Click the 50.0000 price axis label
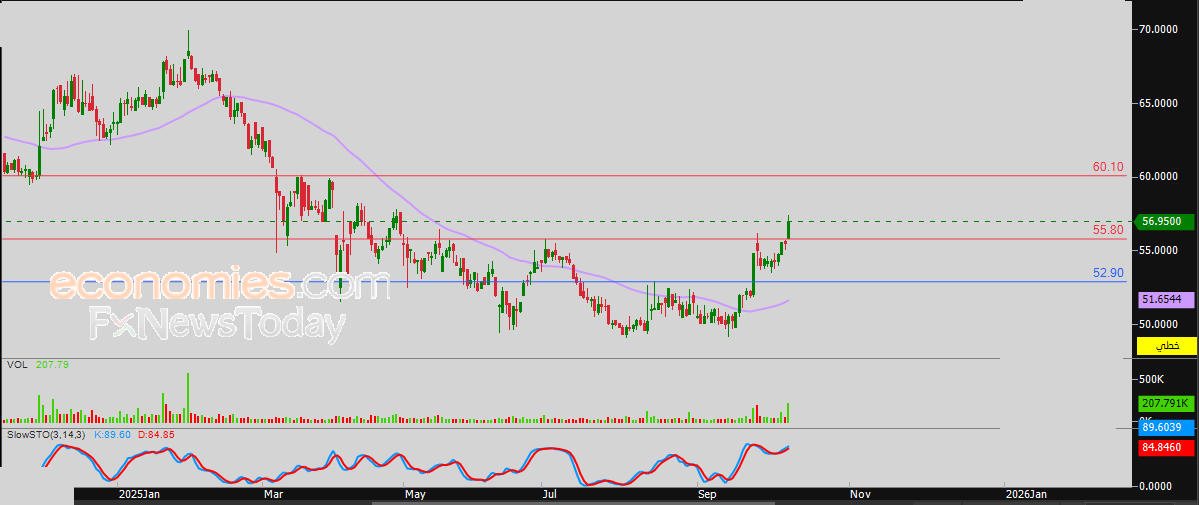 coord(1158,324)
